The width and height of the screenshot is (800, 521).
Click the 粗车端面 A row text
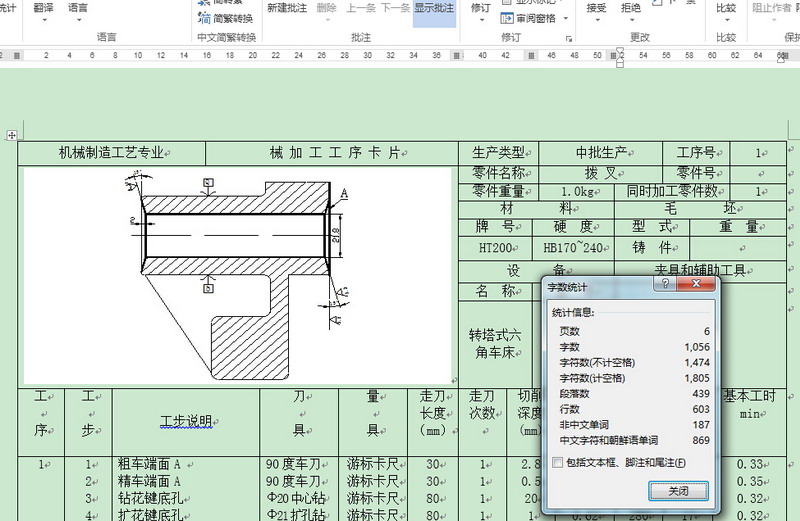pos(149,464)
